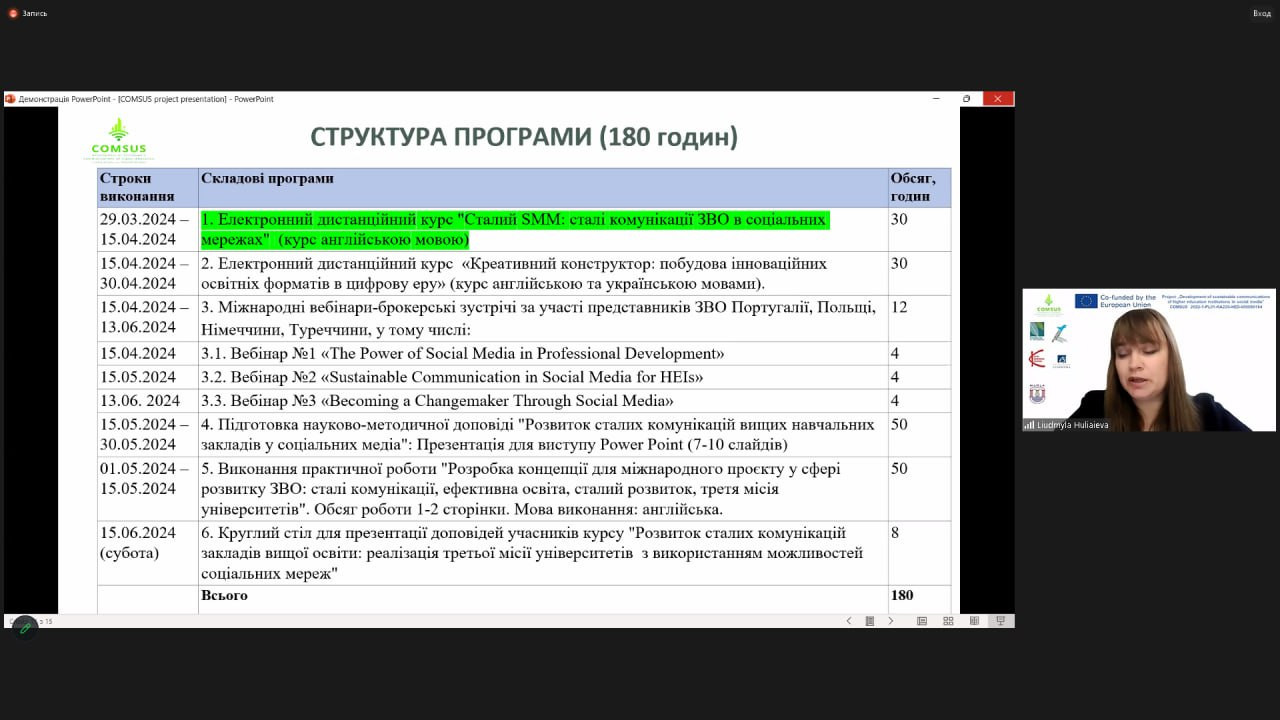Click "The Power of Social Media in Professional Development" row
The width and height of the screenshot is (1280, 720).
point(462,353)
